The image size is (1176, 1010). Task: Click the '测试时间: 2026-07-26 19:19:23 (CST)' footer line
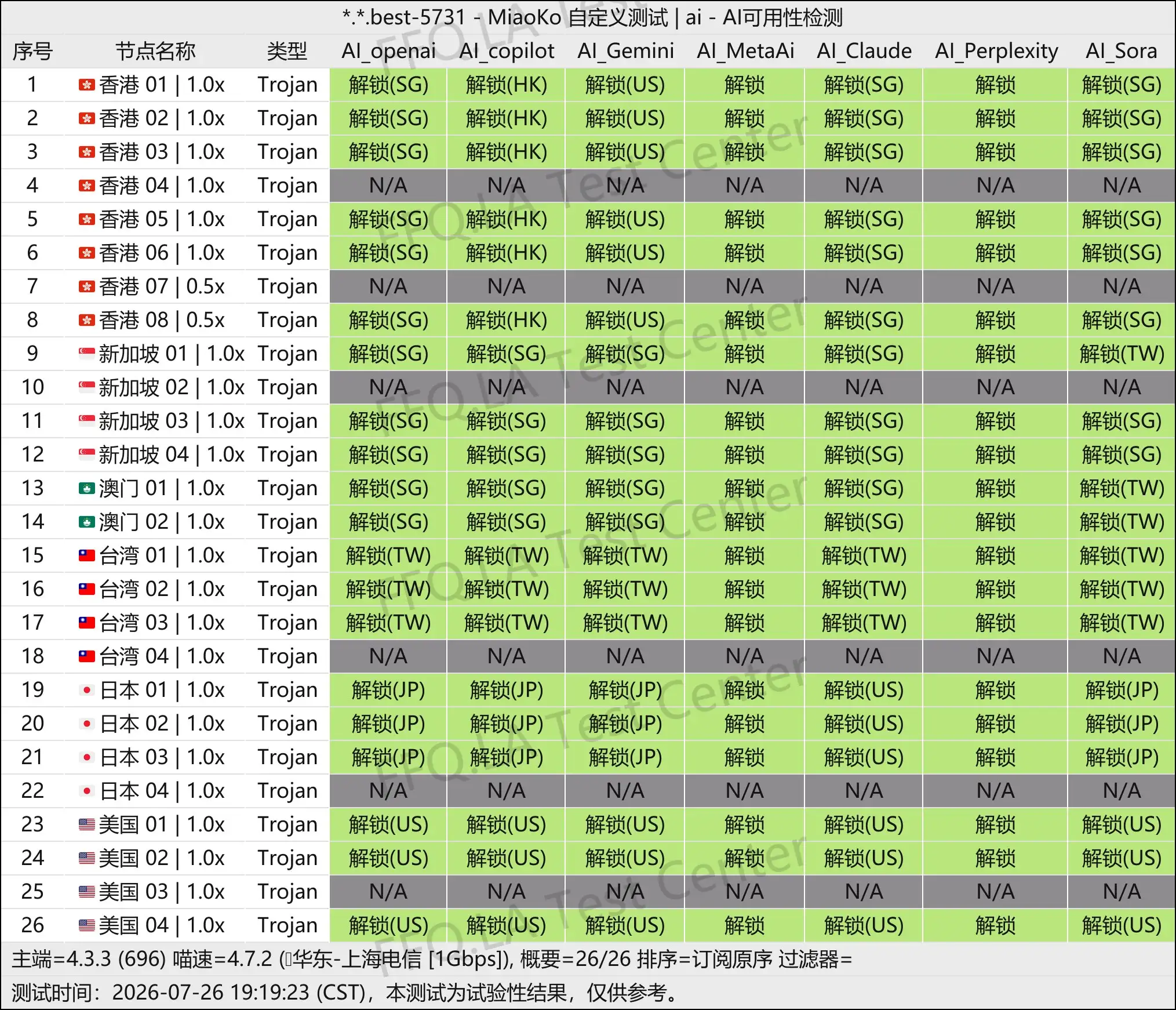[x=345, y=993]
